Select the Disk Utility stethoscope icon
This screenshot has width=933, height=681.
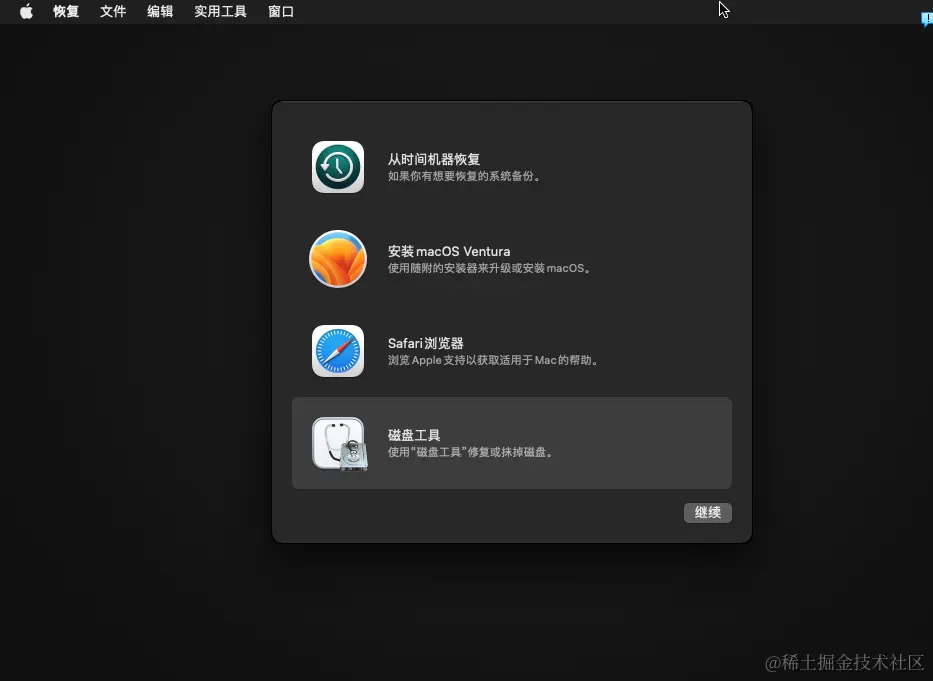point(340,443)
